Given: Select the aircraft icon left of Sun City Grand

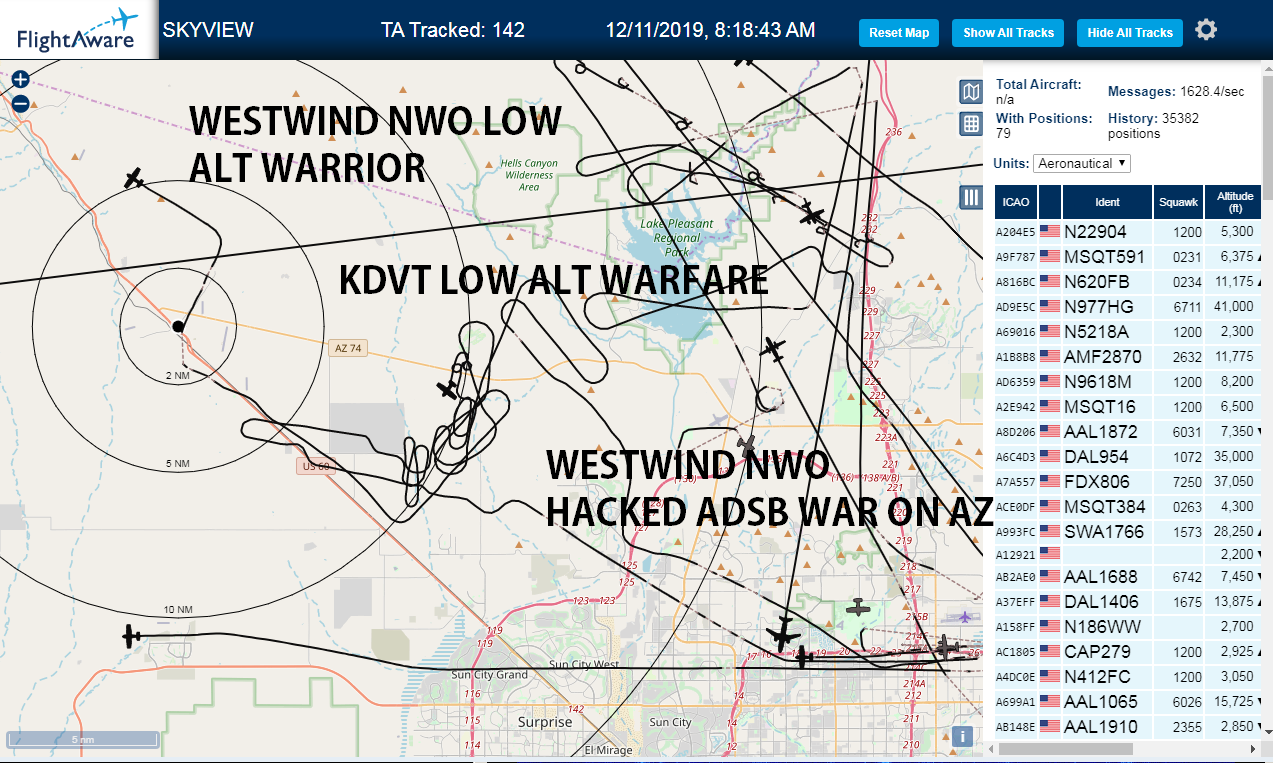Looking at the screenshot, I should 131,635.
